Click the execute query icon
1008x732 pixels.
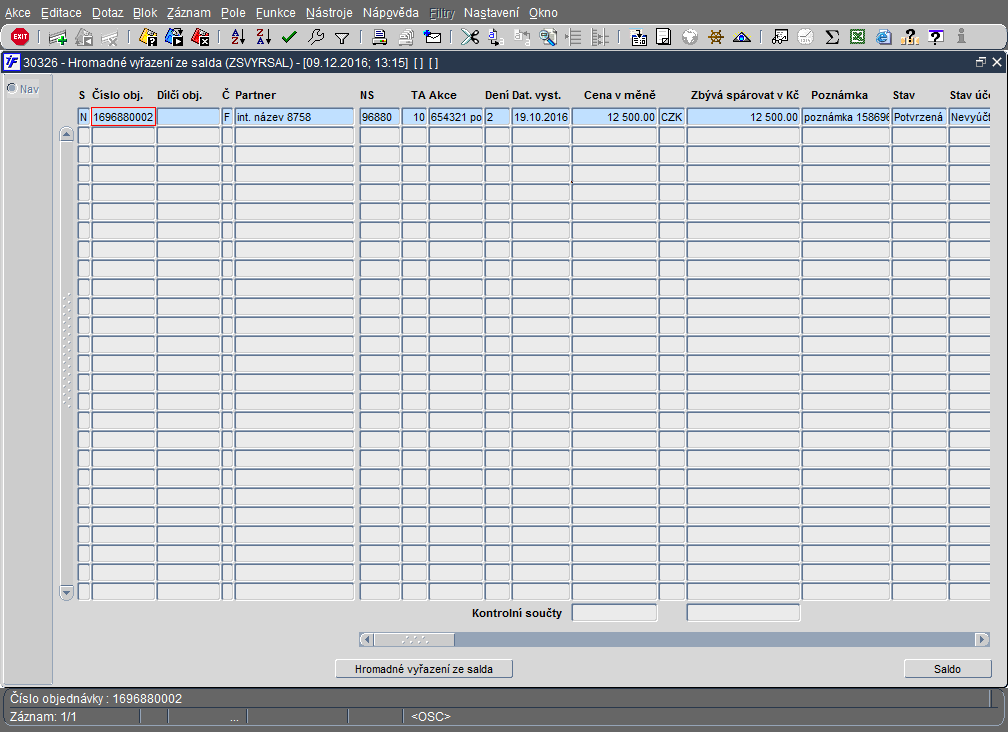coord(174,37)
